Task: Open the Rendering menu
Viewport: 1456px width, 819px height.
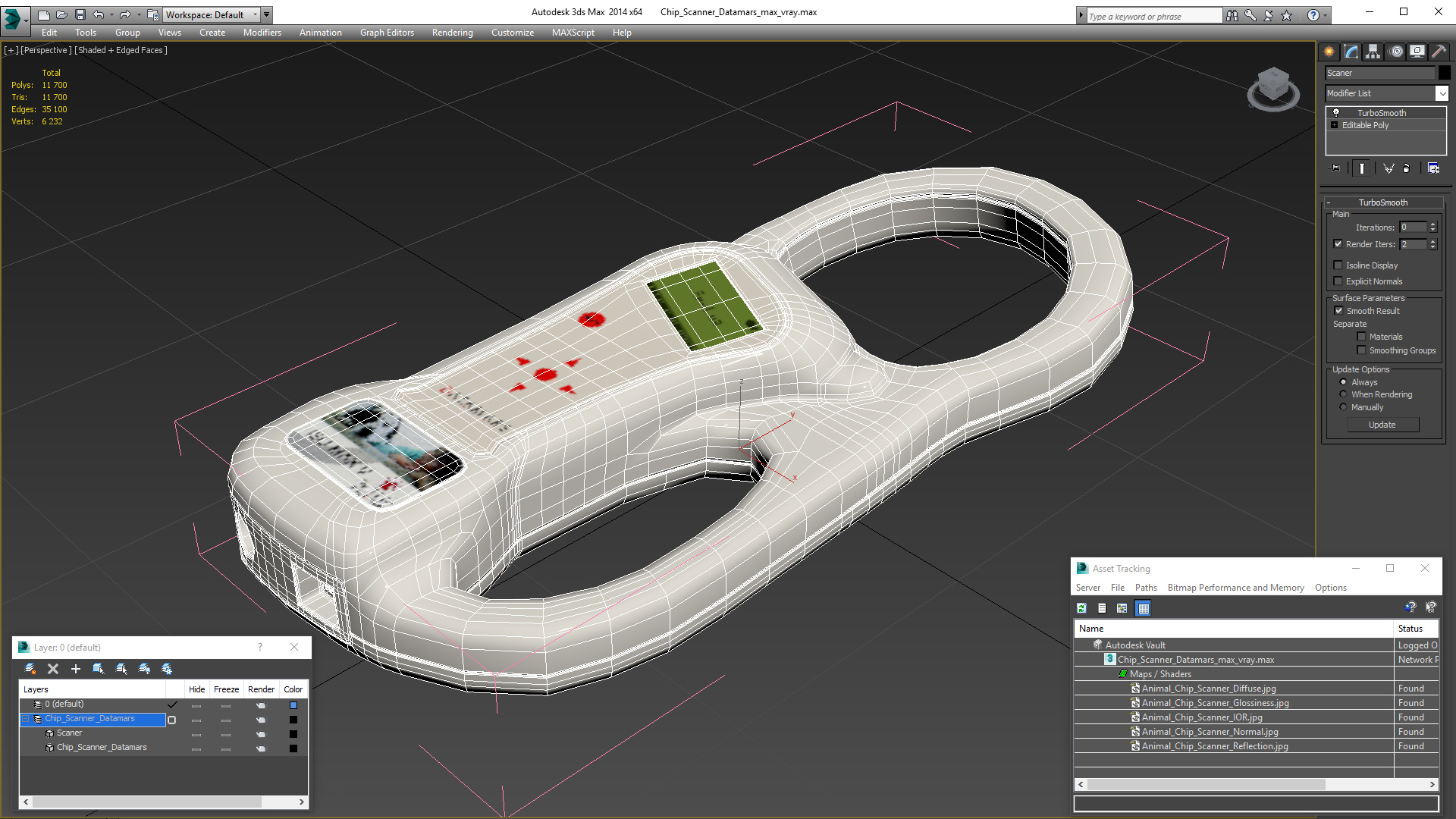Action: (x=452, y=33)
